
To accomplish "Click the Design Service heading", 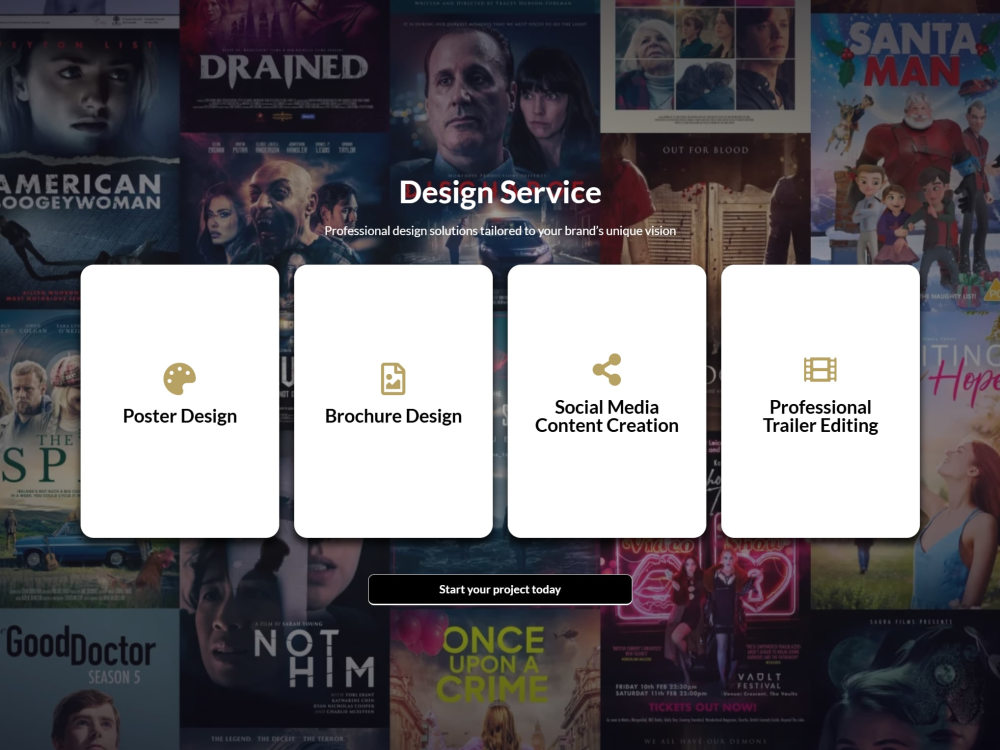I will [500, 192].
